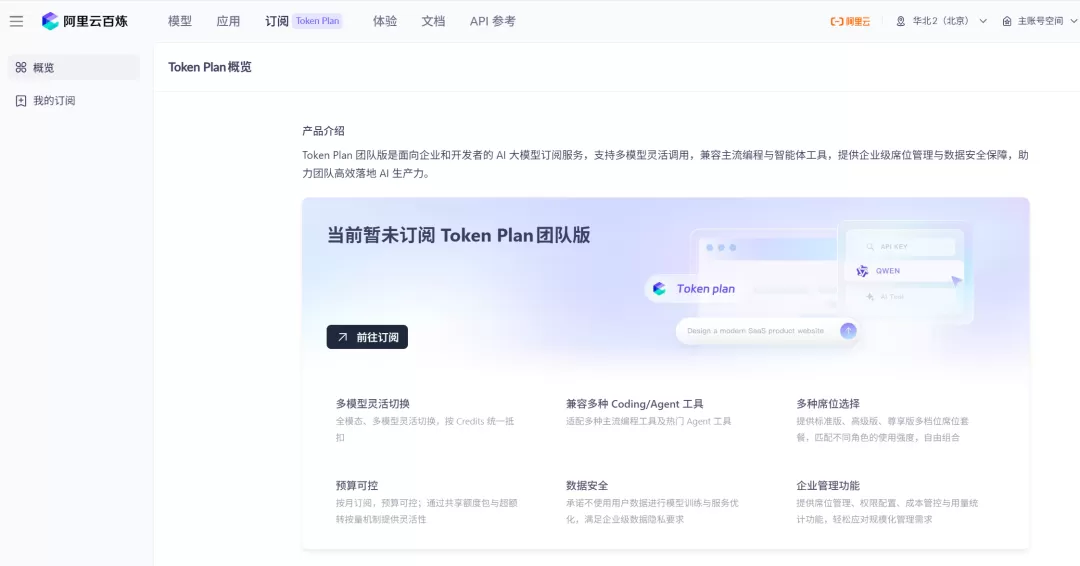Click the 当前暂未订阅 Token Plan团队版 headline
Screen dimensions: 1080x566
(x=459, y=235)
